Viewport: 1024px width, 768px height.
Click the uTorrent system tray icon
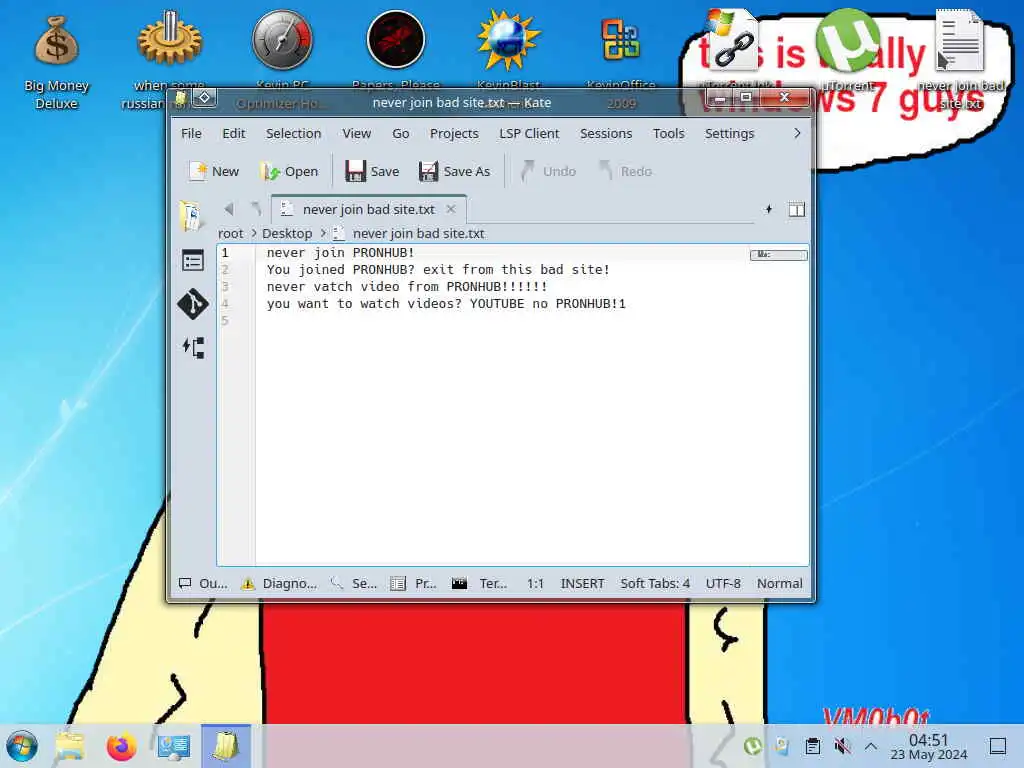[753, 746]
